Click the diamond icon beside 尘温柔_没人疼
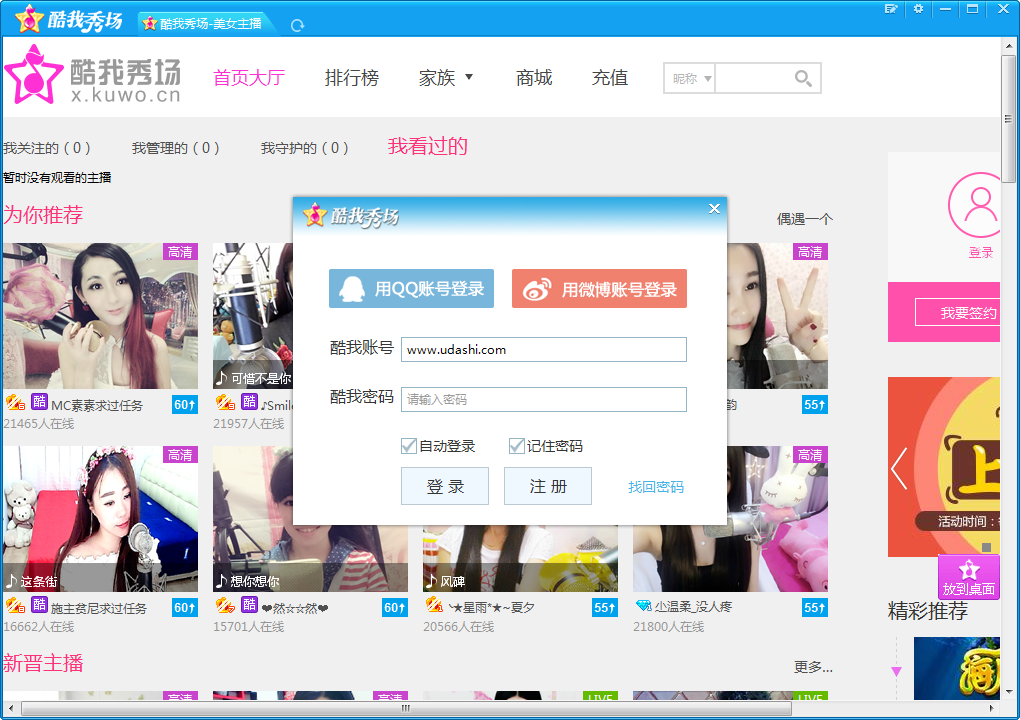This screenshot has width=1020, height=720. pyautogui.click(x=644, y=606)
